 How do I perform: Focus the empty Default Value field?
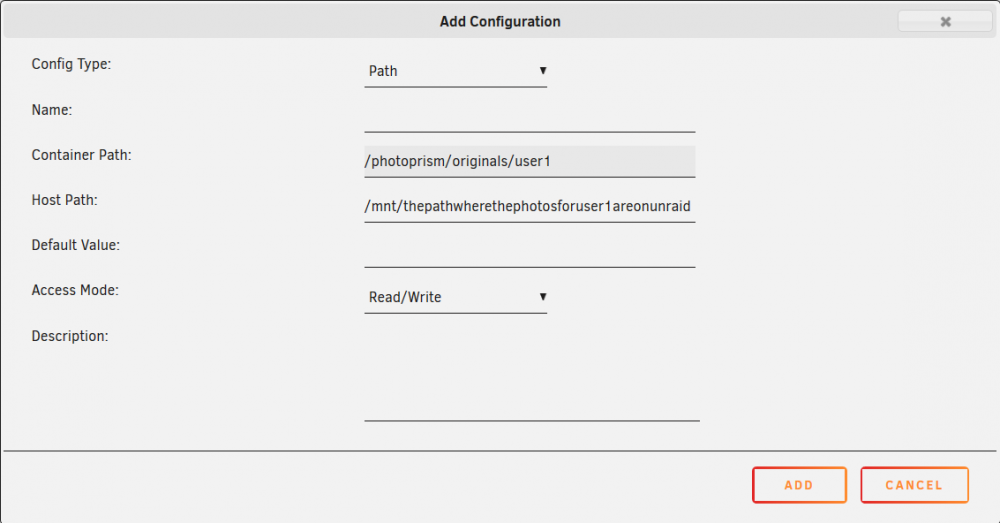coord(529,252)
